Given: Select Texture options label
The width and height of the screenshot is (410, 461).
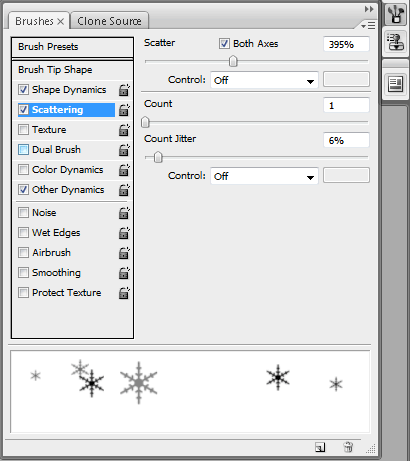Looking at the screenshot, I should (x=49, y=130).
